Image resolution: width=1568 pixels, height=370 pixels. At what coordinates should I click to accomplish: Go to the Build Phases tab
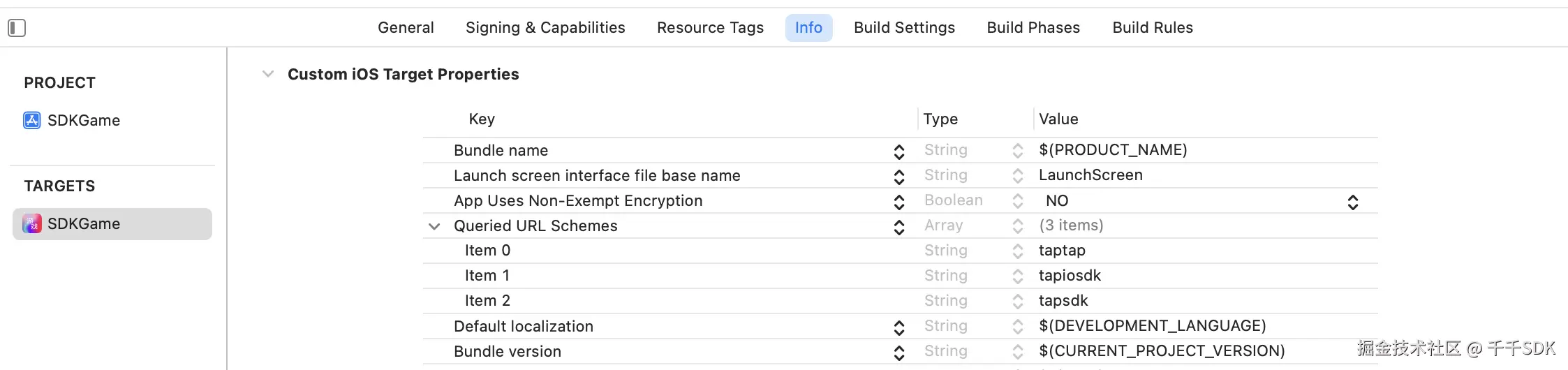pos(1033,28)
